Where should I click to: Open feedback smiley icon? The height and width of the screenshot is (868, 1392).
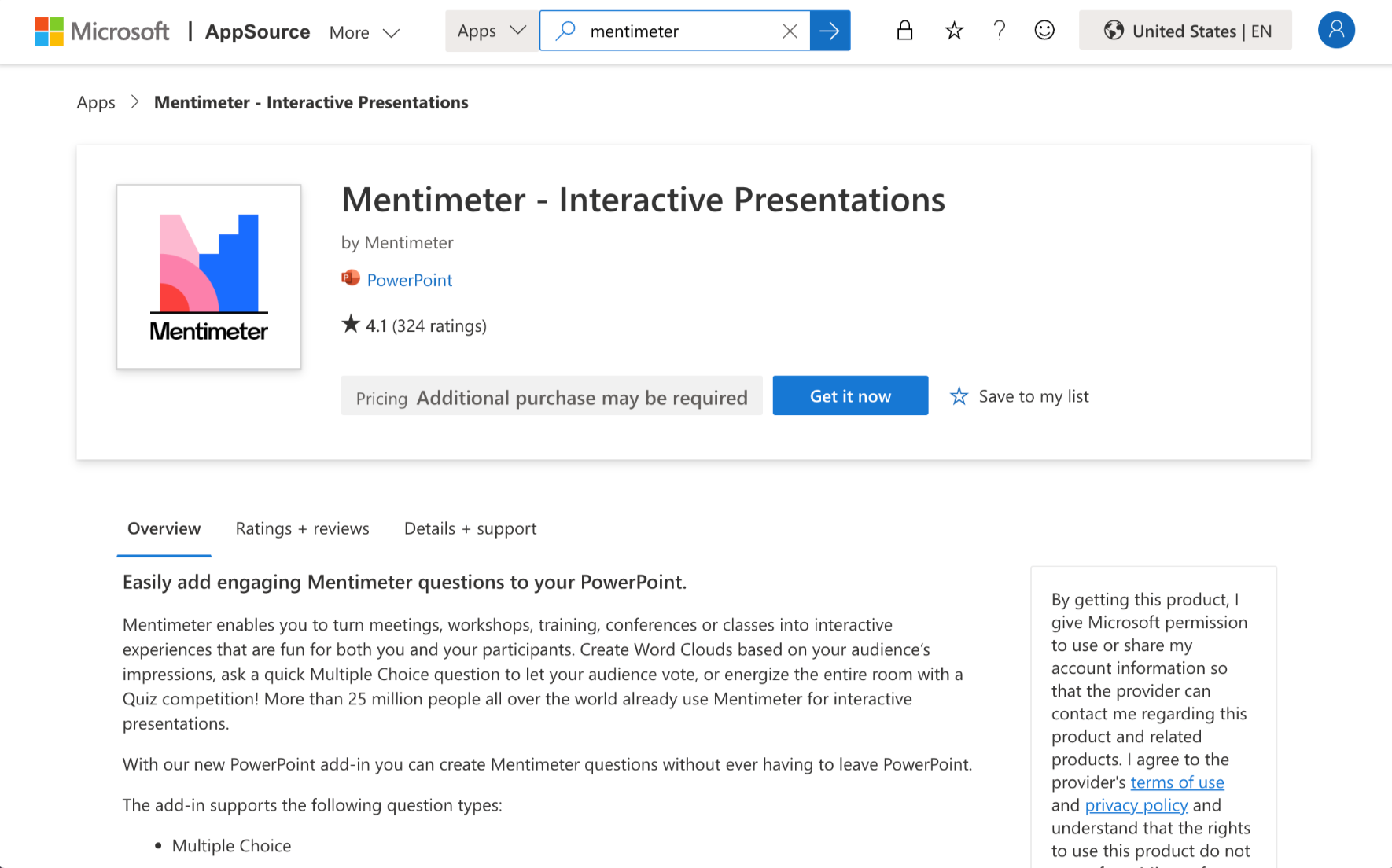coord(1044,31)
